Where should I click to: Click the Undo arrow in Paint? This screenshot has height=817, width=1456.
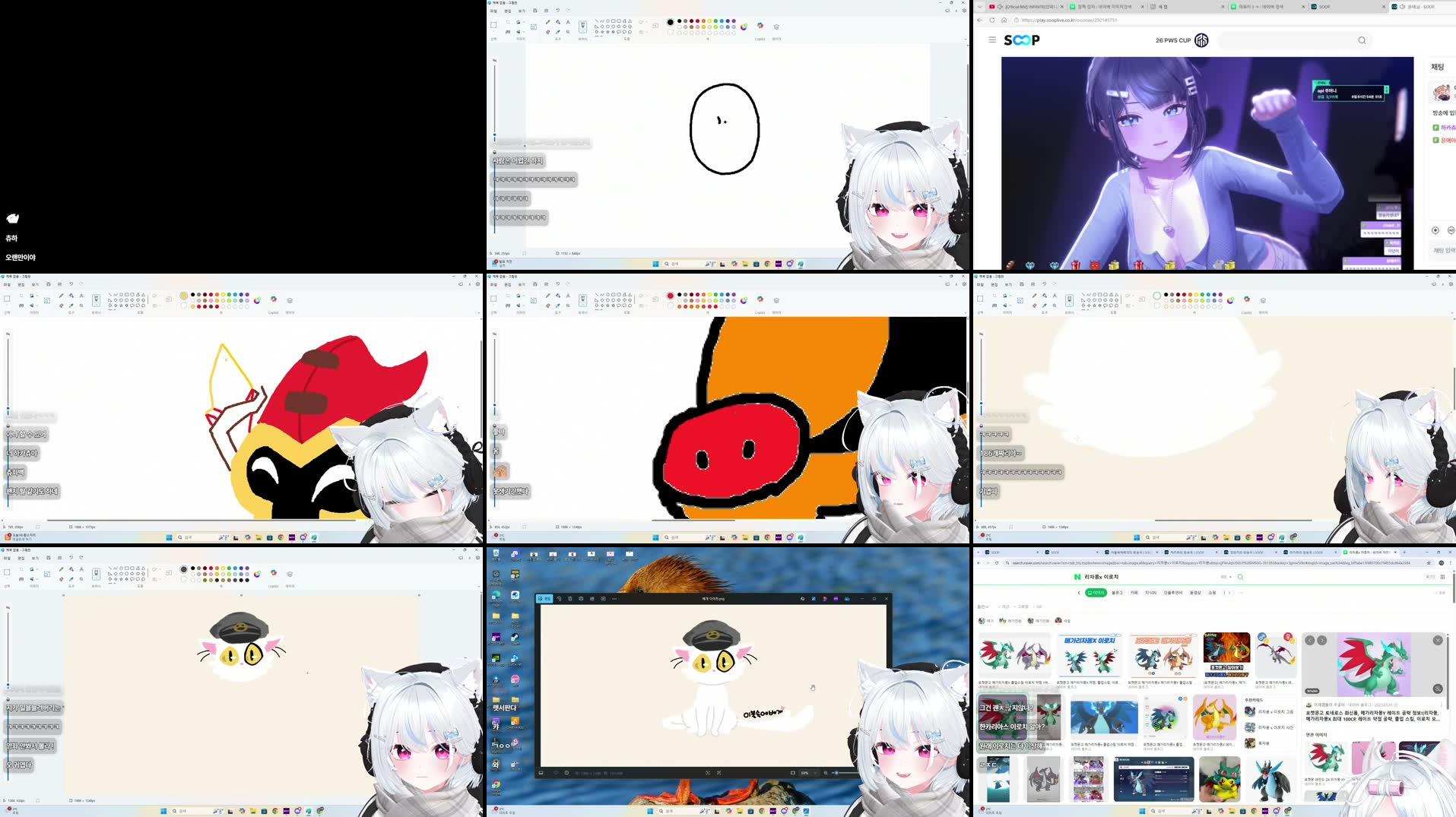coord(557,11)
